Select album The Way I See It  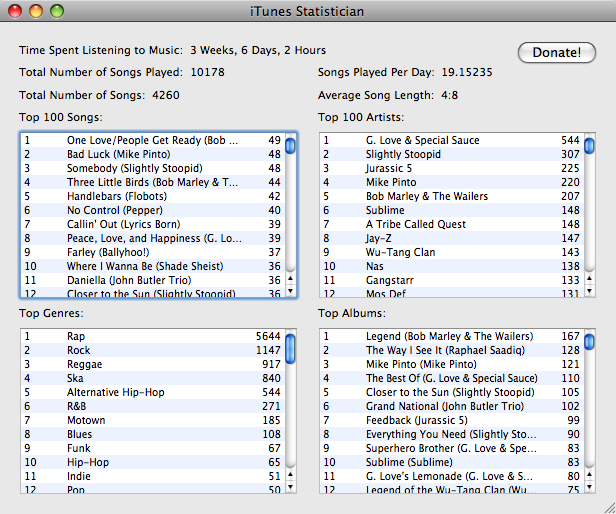coord(452,350)
